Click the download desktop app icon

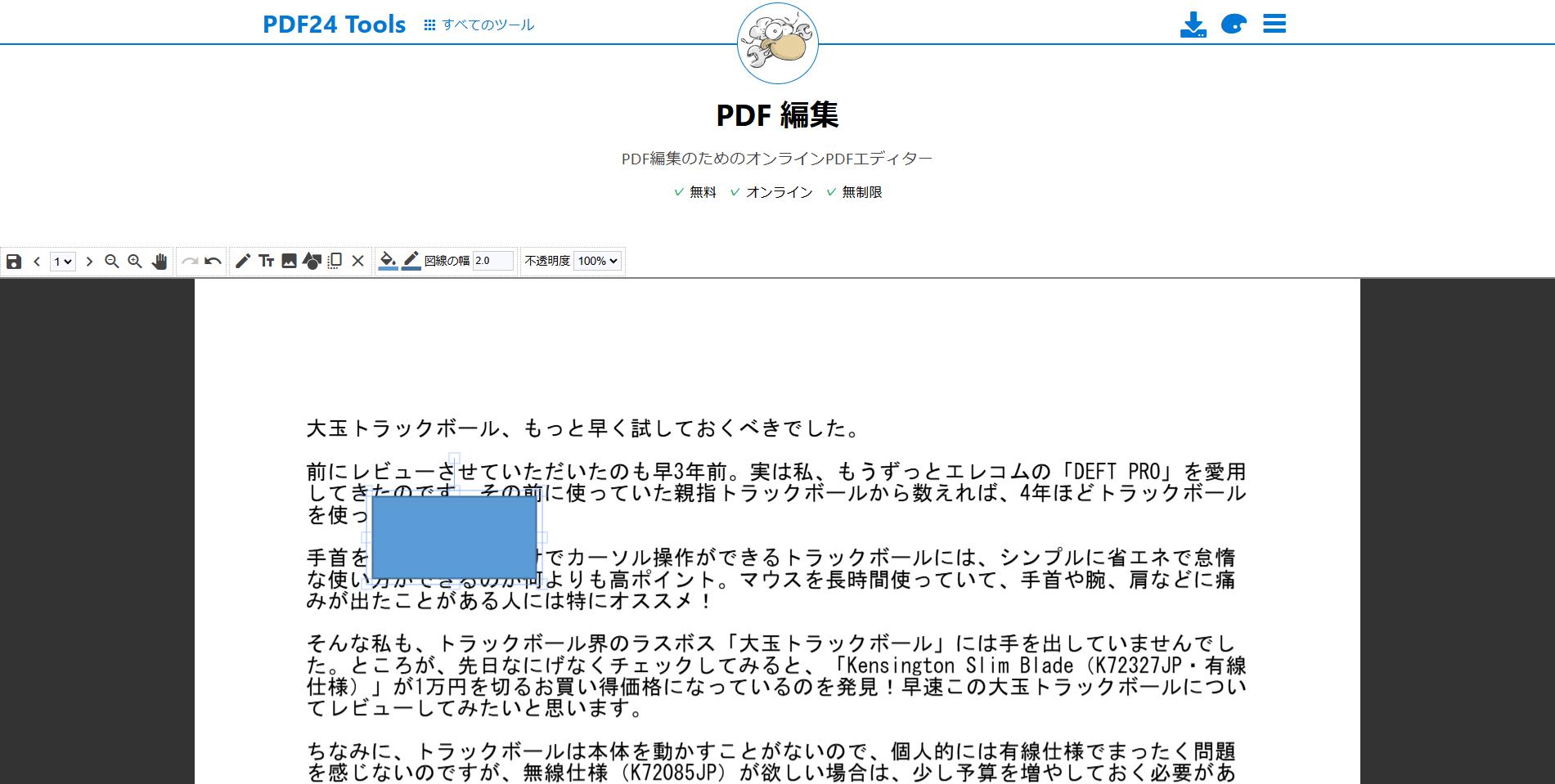pos(1193,25)
